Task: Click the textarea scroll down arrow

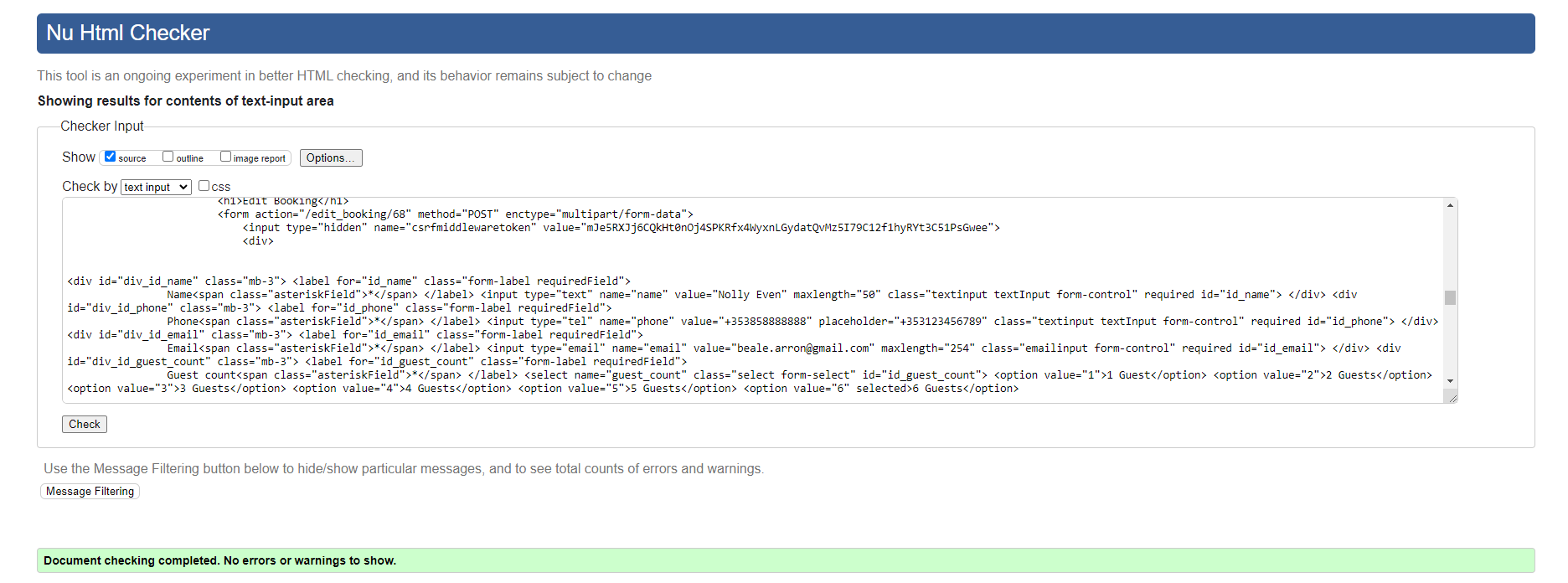Action: coord(1450,381)
